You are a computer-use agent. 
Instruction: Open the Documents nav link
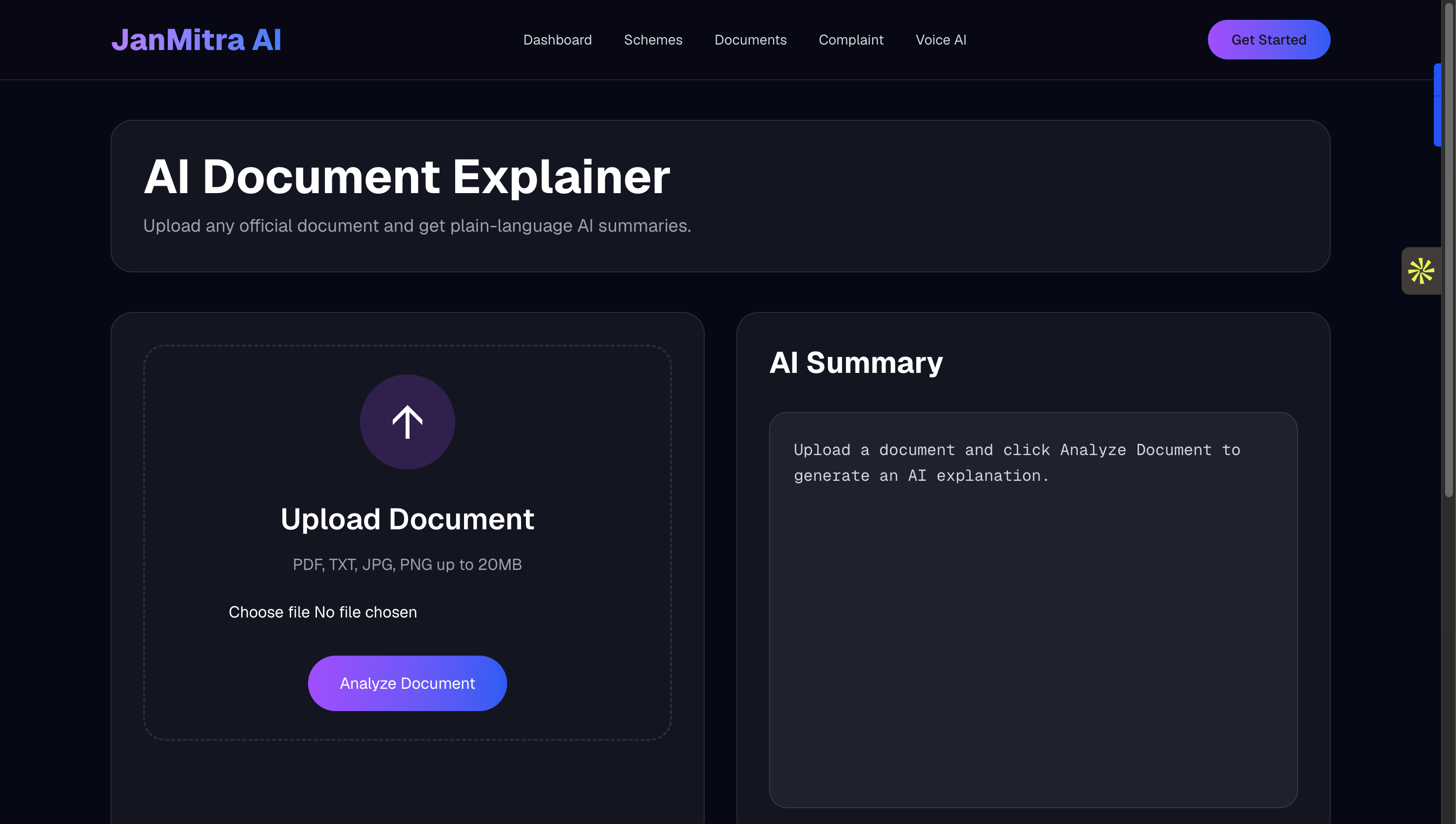(x=750, y=40)
